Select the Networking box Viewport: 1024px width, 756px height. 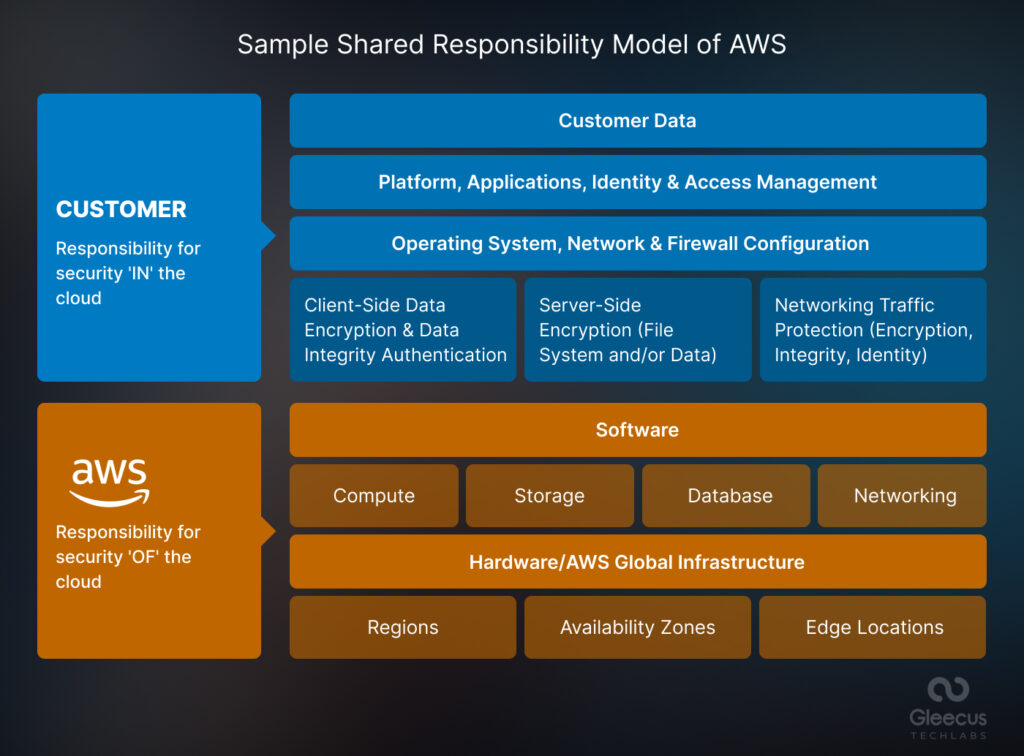point(902,495)
